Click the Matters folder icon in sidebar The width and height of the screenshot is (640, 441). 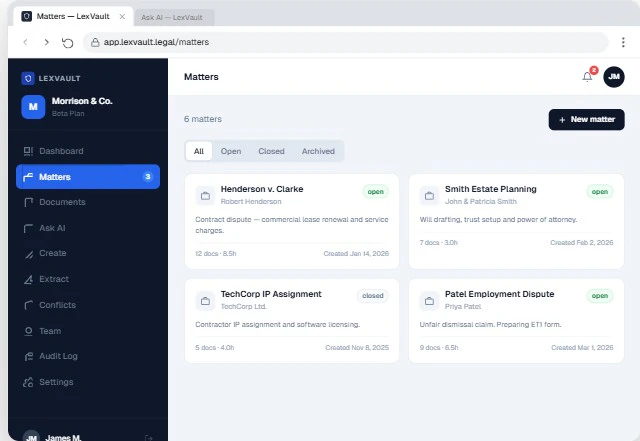[x=28, y=177]
